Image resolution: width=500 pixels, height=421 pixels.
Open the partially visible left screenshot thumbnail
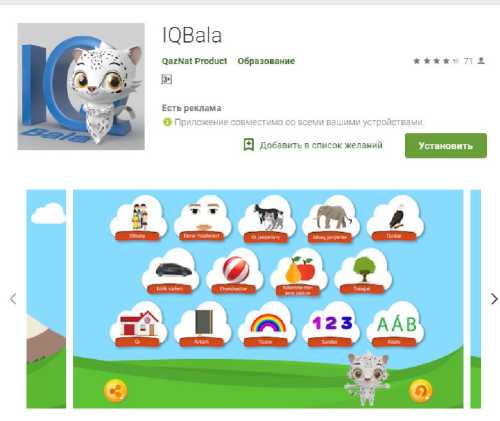click(46, 299)
